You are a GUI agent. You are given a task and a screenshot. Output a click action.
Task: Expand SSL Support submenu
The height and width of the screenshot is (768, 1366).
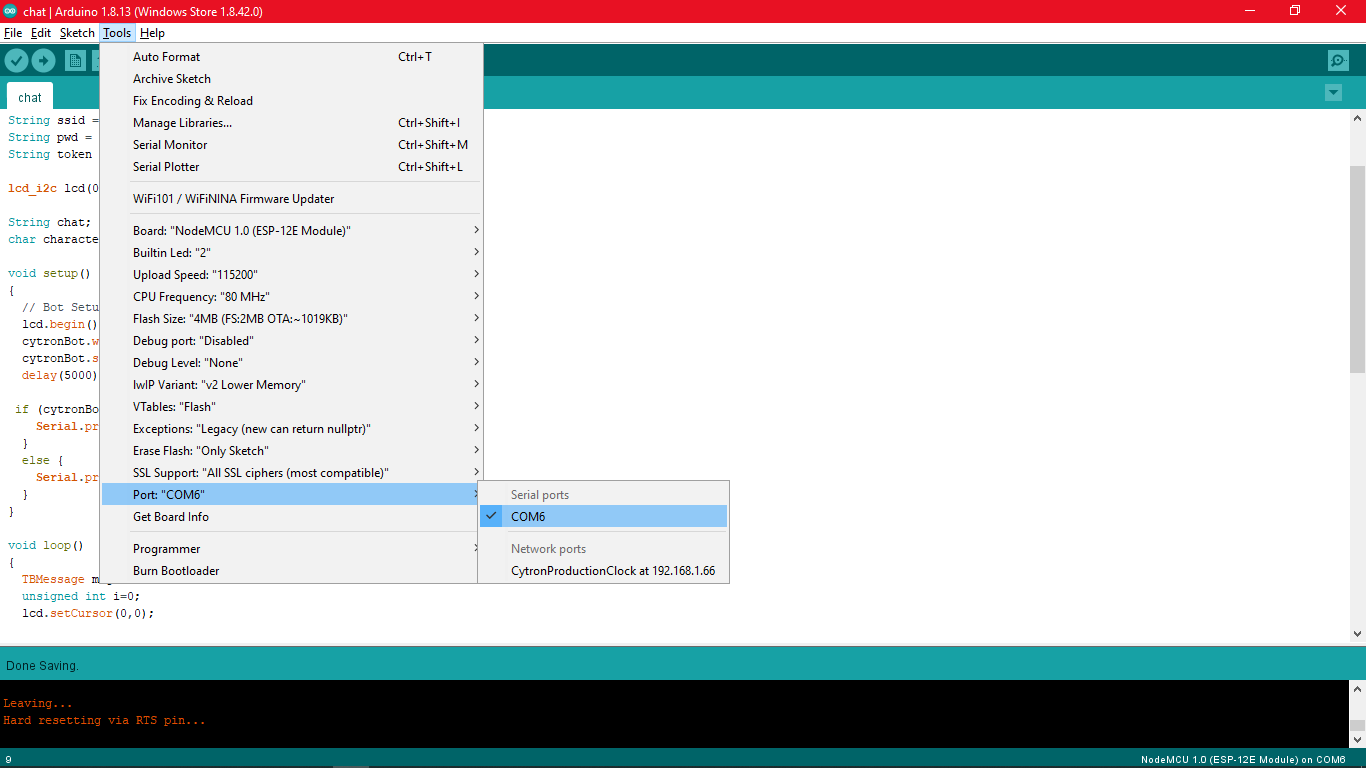(x=291, y=473)
